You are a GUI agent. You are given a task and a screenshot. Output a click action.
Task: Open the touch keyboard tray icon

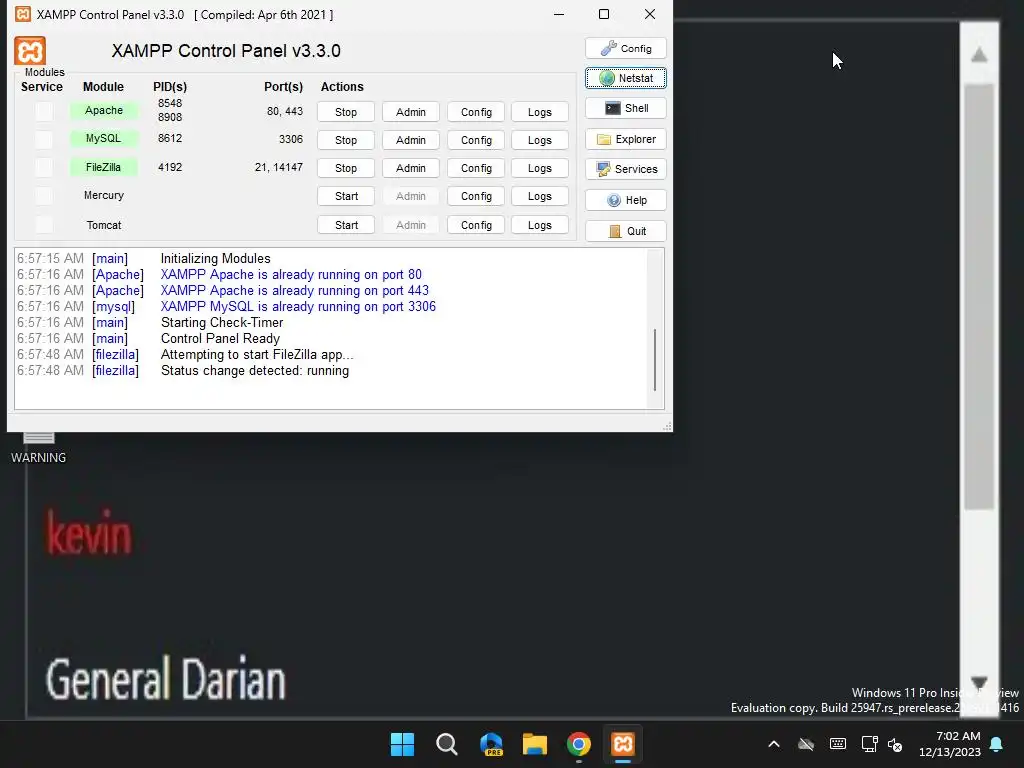click(x=838, y=744)
